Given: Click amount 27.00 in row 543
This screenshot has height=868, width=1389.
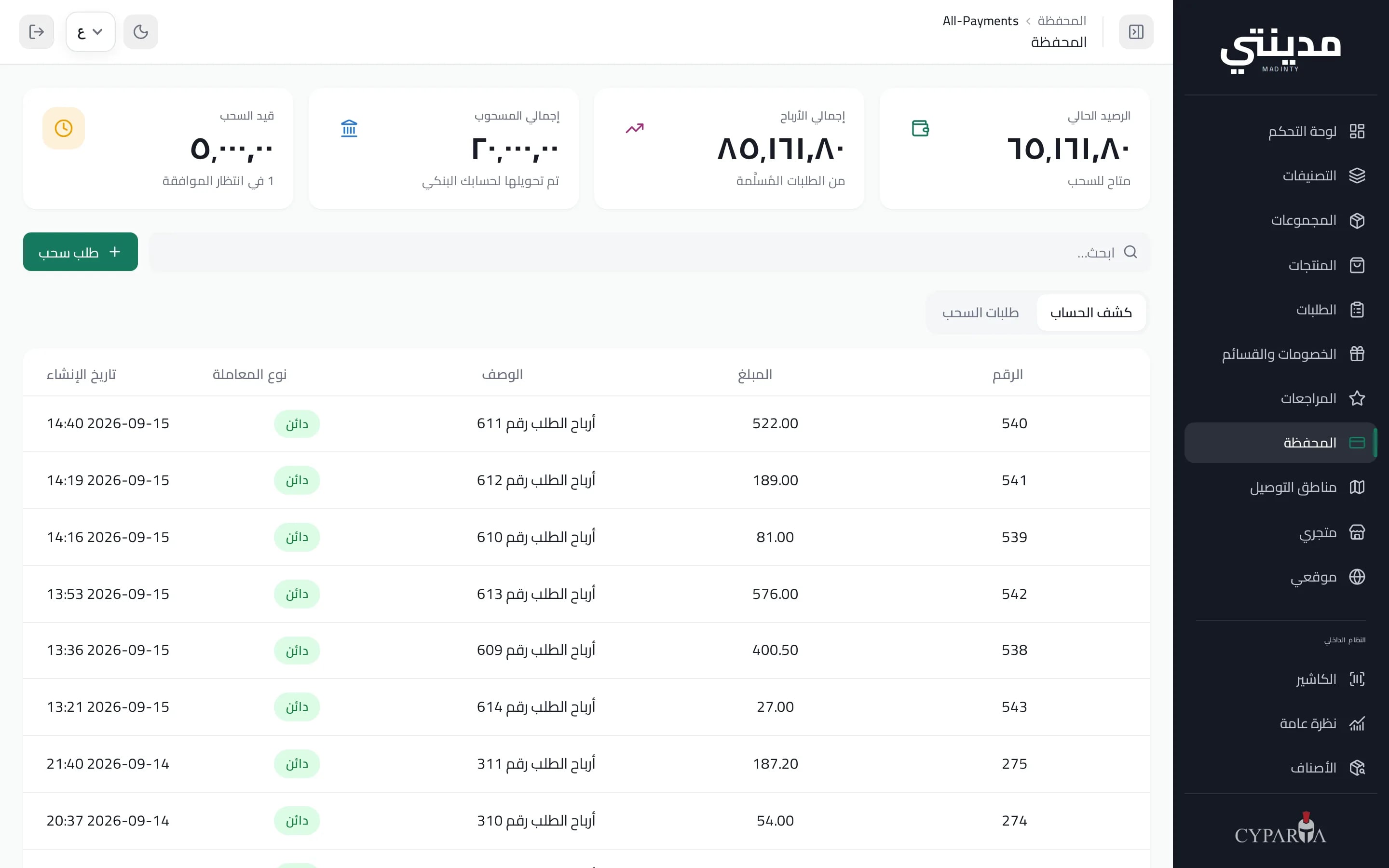Looking at the screenshot, I should [x=776, y=706].
